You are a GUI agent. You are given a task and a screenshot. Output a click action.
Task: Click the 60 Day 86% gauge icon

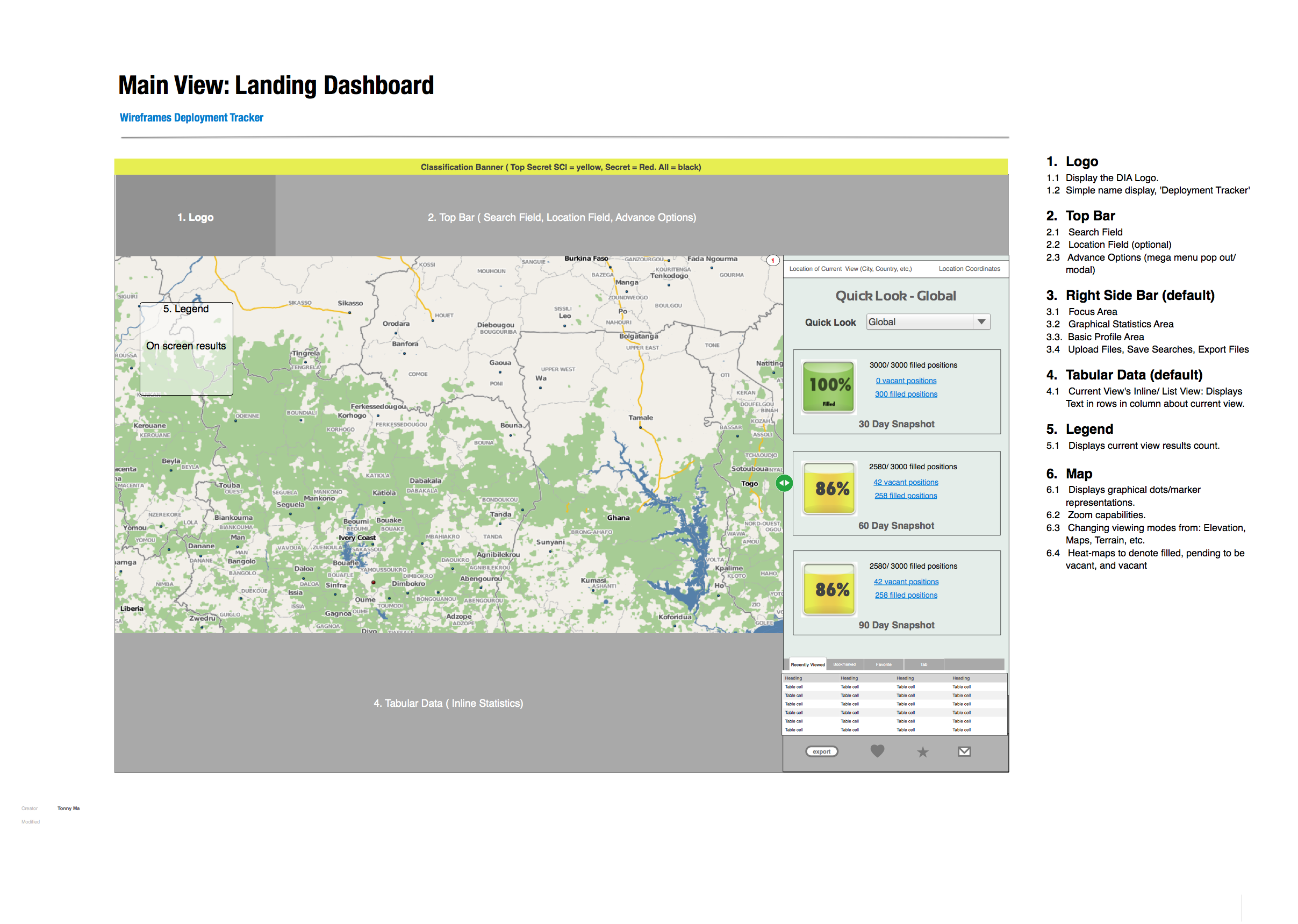tap(829, 488)
